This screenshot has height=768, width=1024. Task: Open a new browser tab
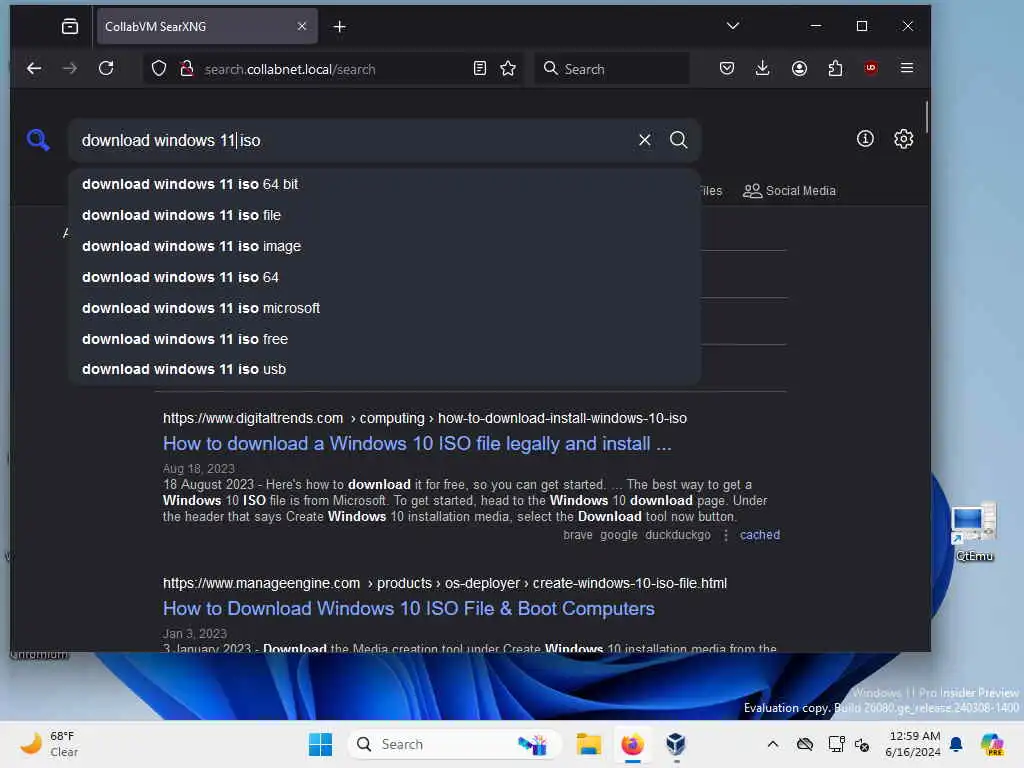(x=340, y=27)
